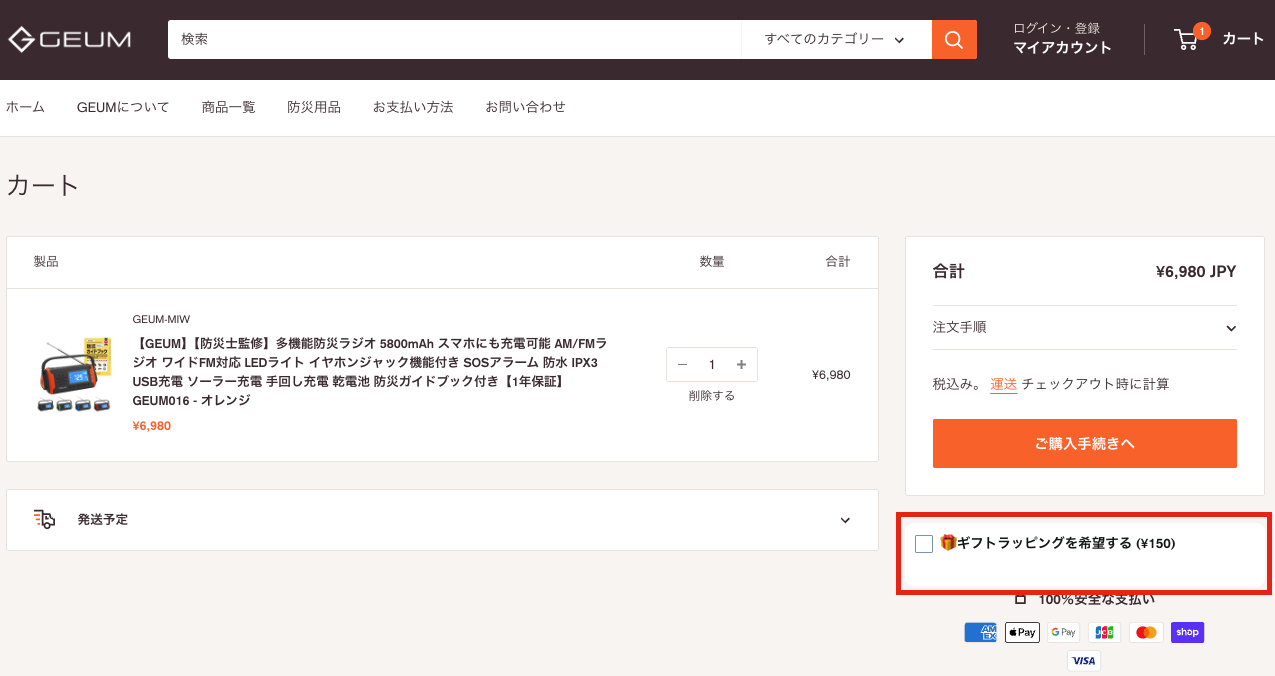Viewport: 1275px width, 676px height.
Task: Go to 商品一覧 in navigation
Action: point(228,107)
